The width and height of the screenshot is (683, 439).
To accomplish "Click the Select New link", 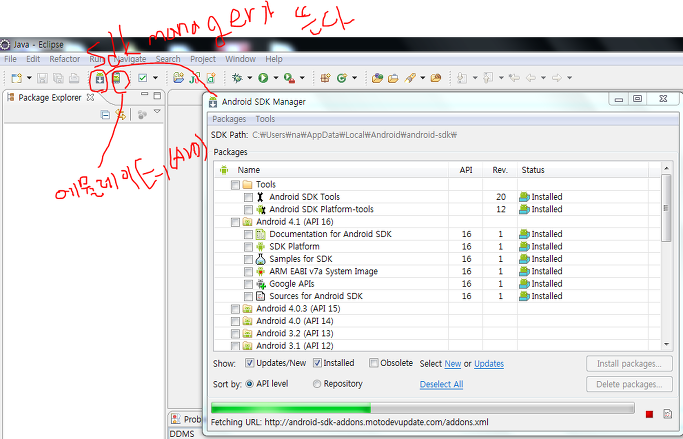I will click(x=453, y=364).
